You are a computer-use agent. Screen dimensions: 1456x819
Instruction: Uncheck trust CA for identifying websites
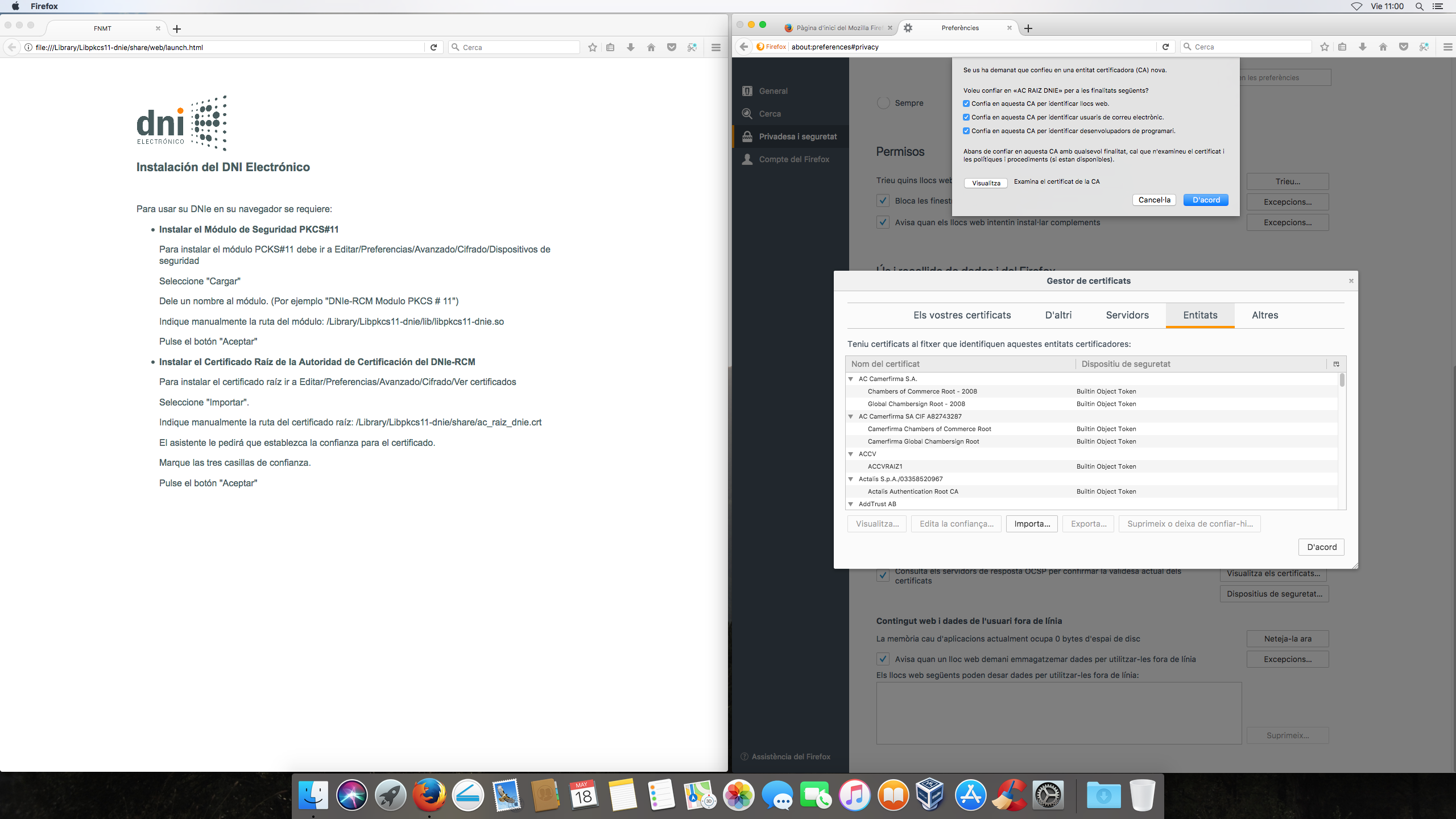click(966, 104)
